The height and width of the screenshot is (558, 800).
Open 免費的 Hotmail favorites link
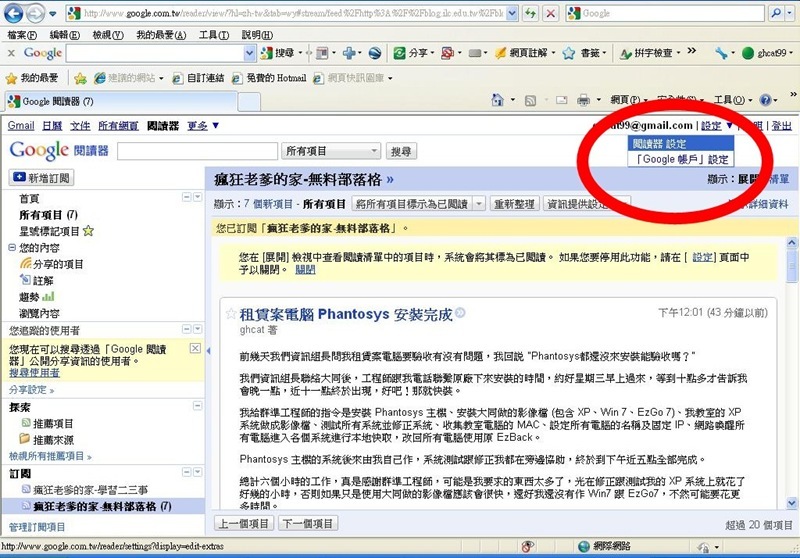click(269, 78)
